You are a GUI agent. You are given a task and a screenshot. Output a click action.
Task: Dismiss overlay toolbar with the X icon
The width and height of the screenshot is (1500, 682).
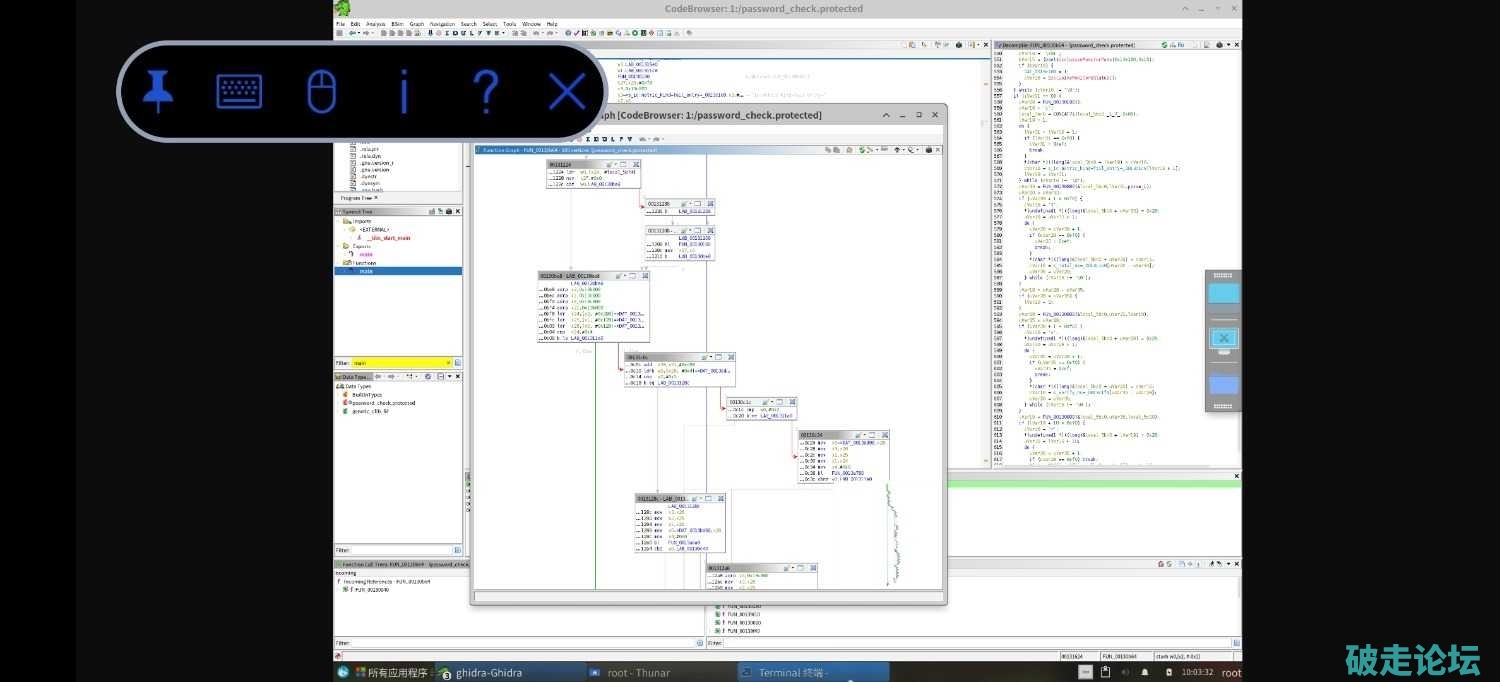pos(567,93)
